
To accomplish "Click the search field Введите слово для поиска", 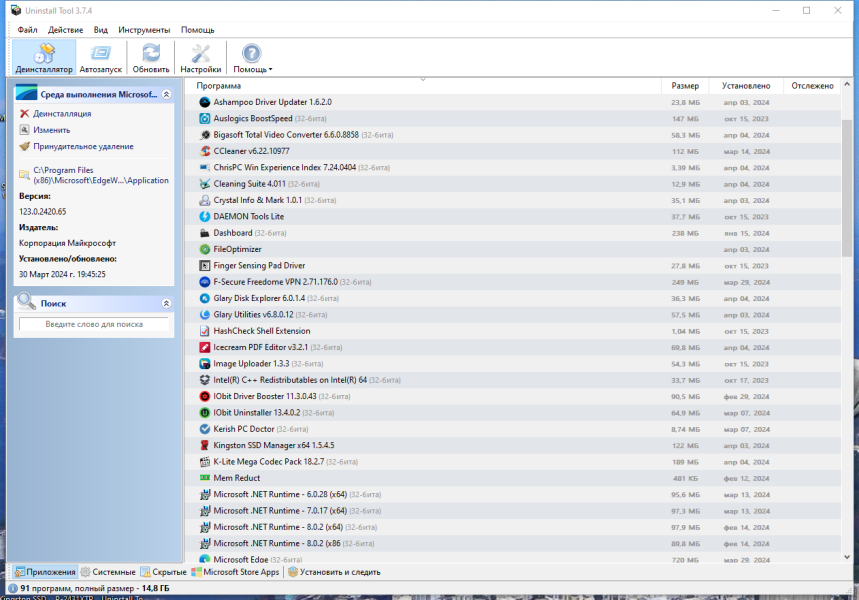I will coord(94,324).
